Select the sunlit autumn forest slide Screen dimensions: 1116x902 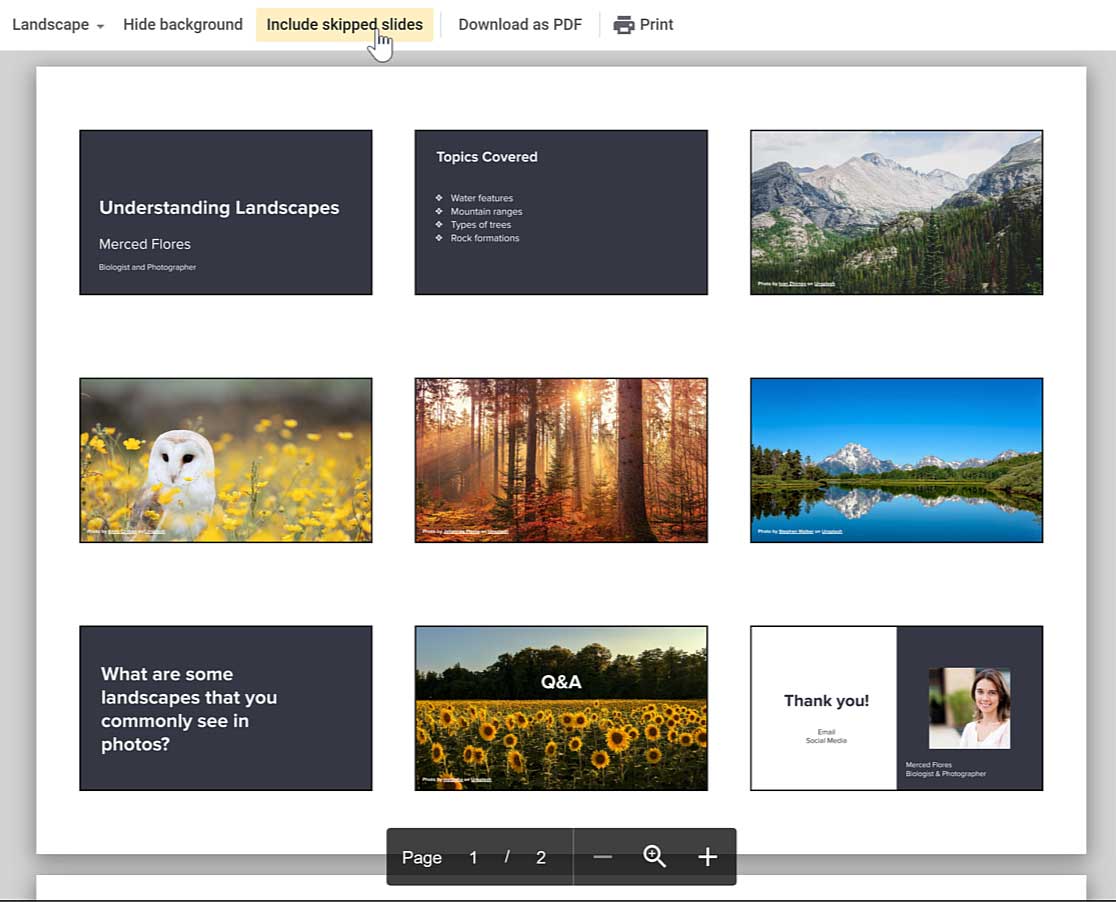561,460
